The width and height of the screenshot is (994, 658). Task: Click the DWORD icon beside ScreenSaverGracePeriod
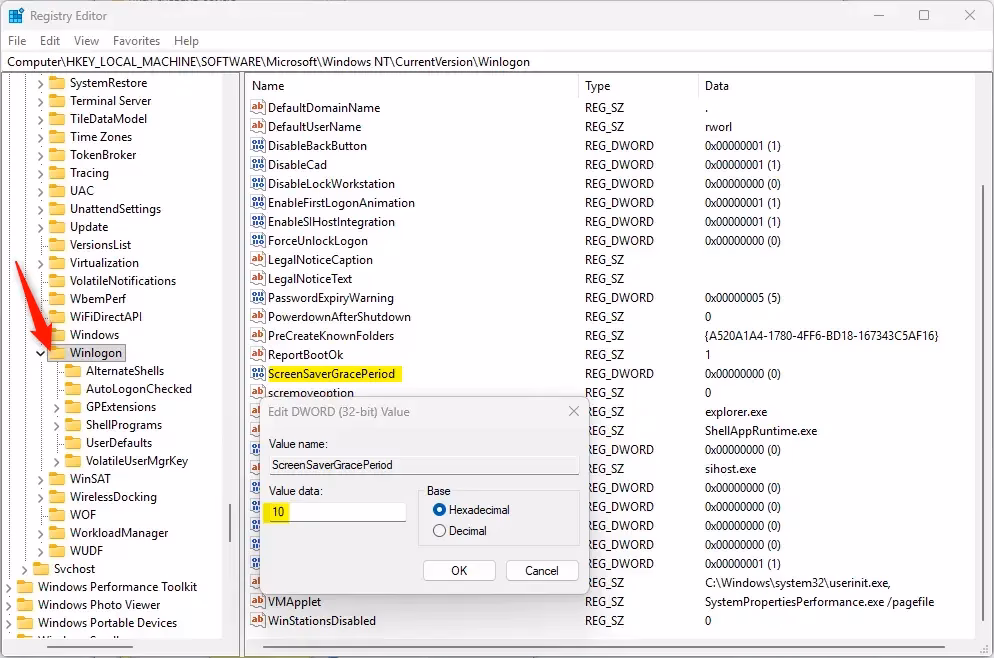258,374
